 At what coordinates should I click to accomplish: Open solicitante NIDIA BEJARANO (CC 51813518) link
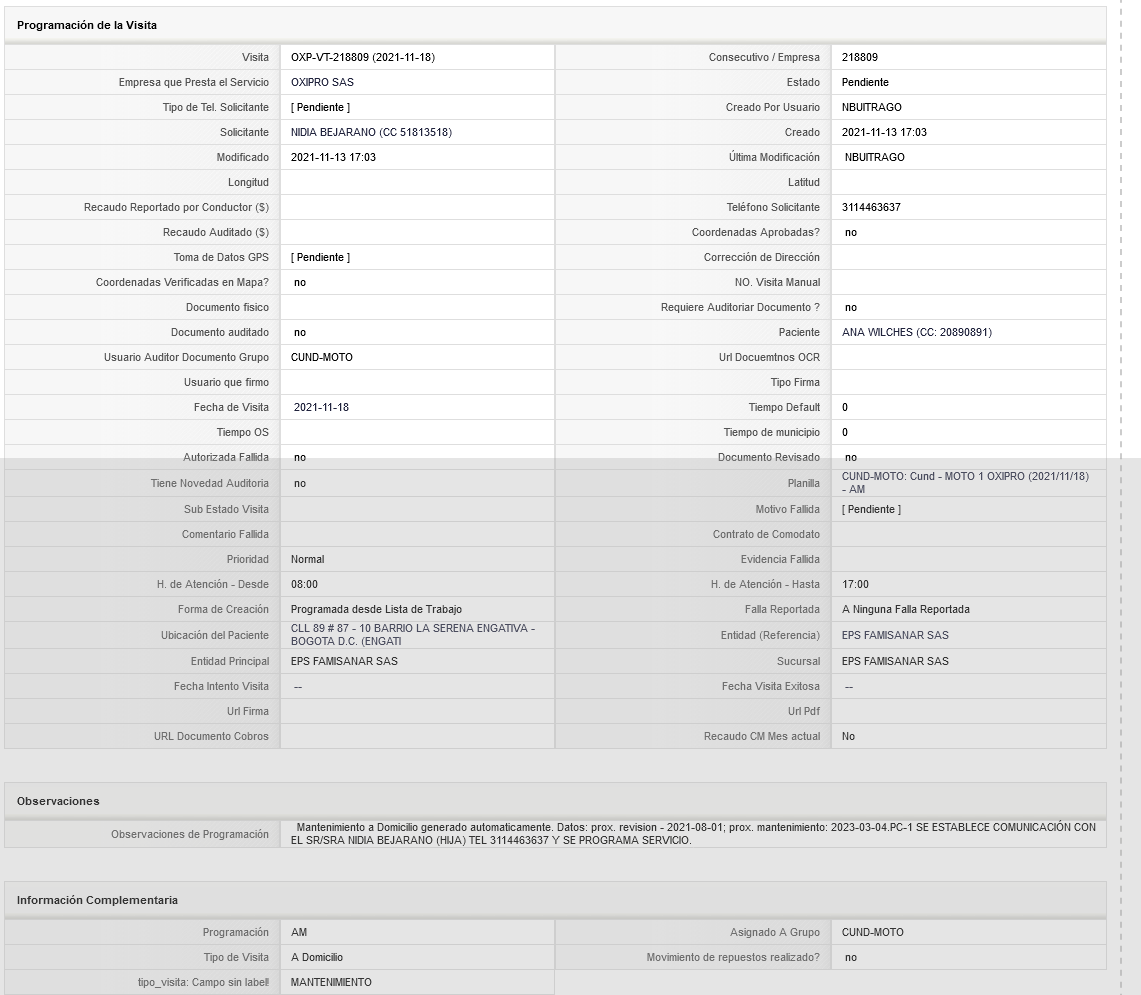coord(371,132)
